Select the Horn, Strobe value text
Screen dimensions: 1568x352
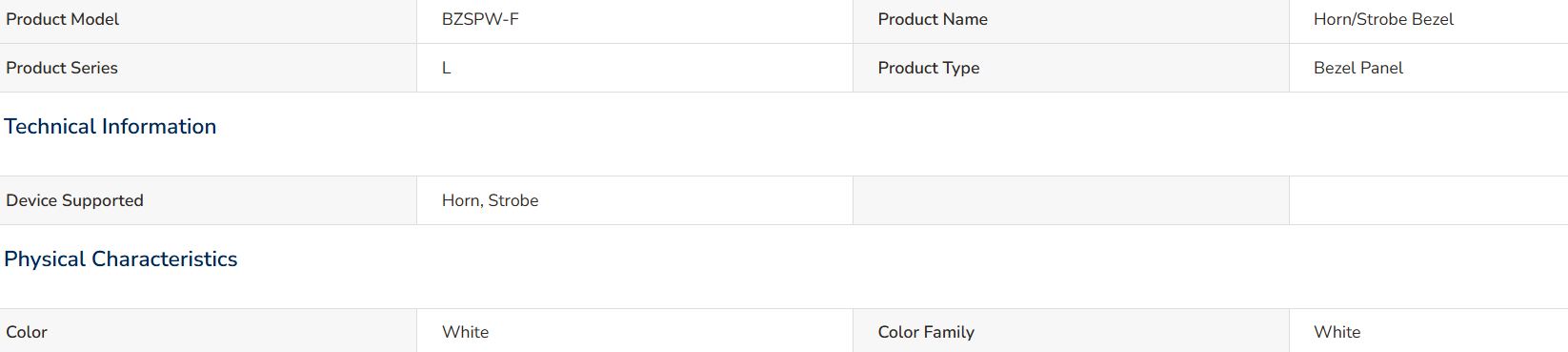tap(490, 200)
